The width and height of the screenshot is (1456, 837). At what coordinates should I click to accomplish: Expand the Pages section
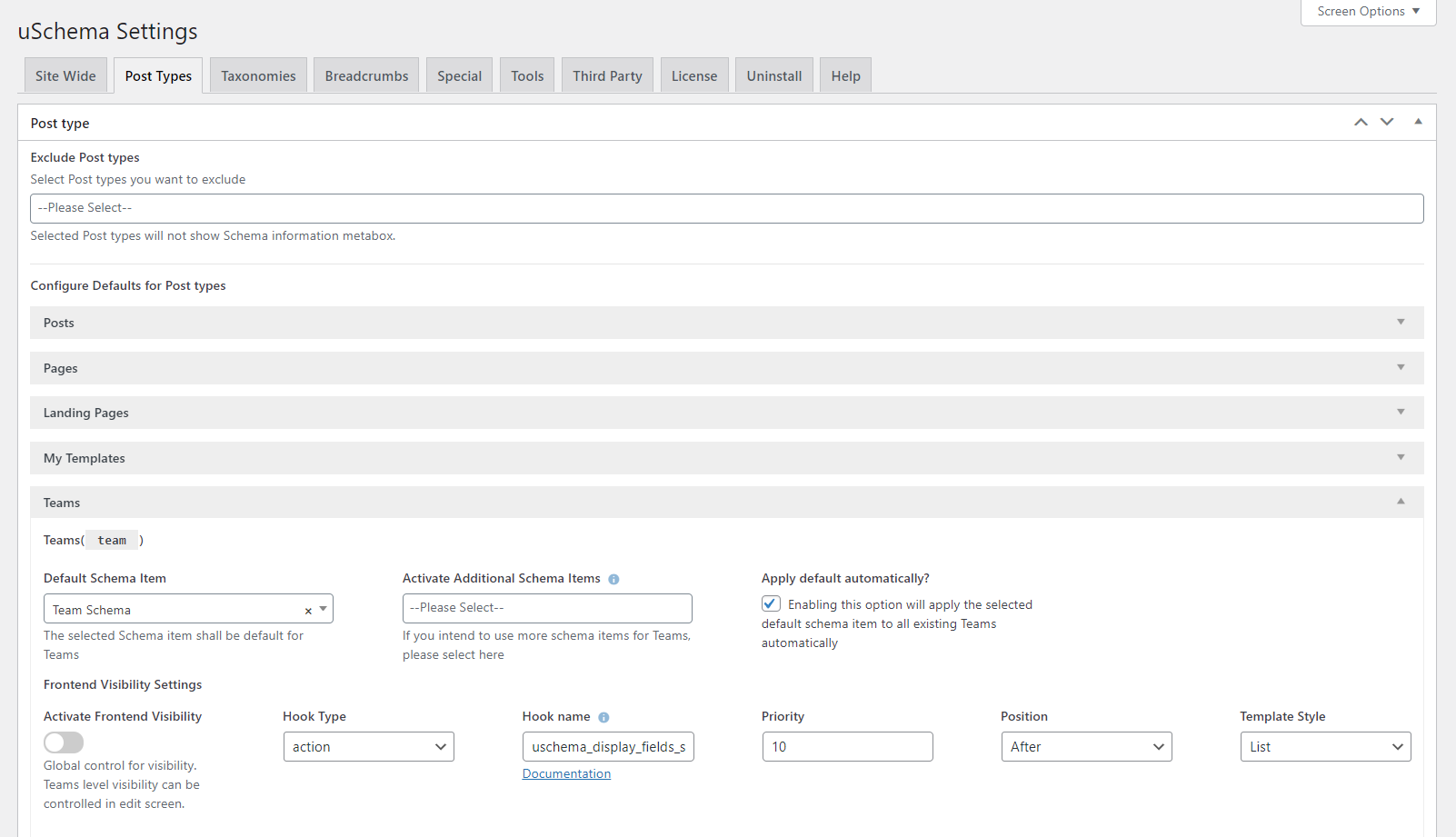(x=726, y=368)
